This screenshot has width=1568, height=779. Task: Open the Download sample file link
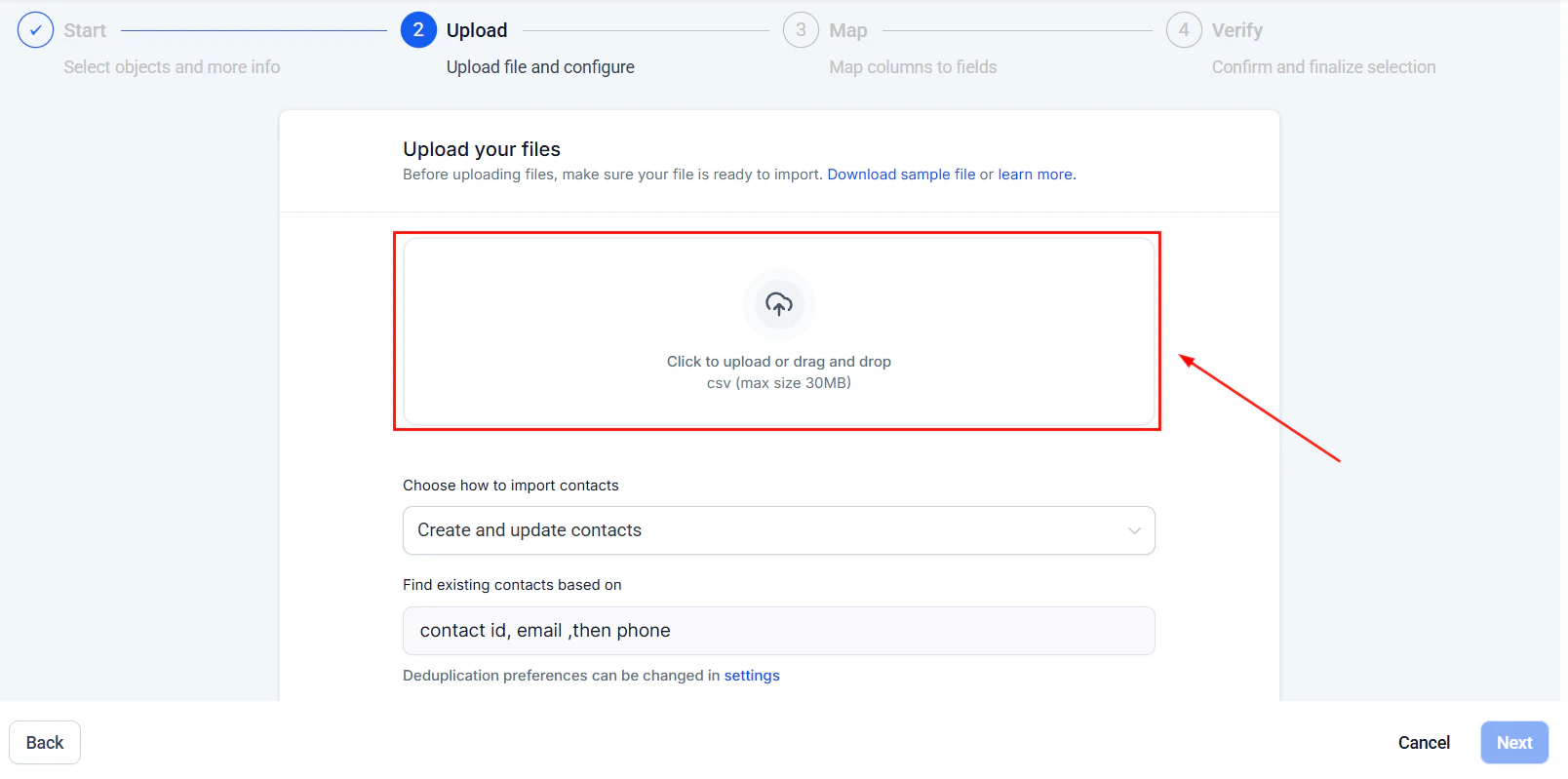pos(901,174)
